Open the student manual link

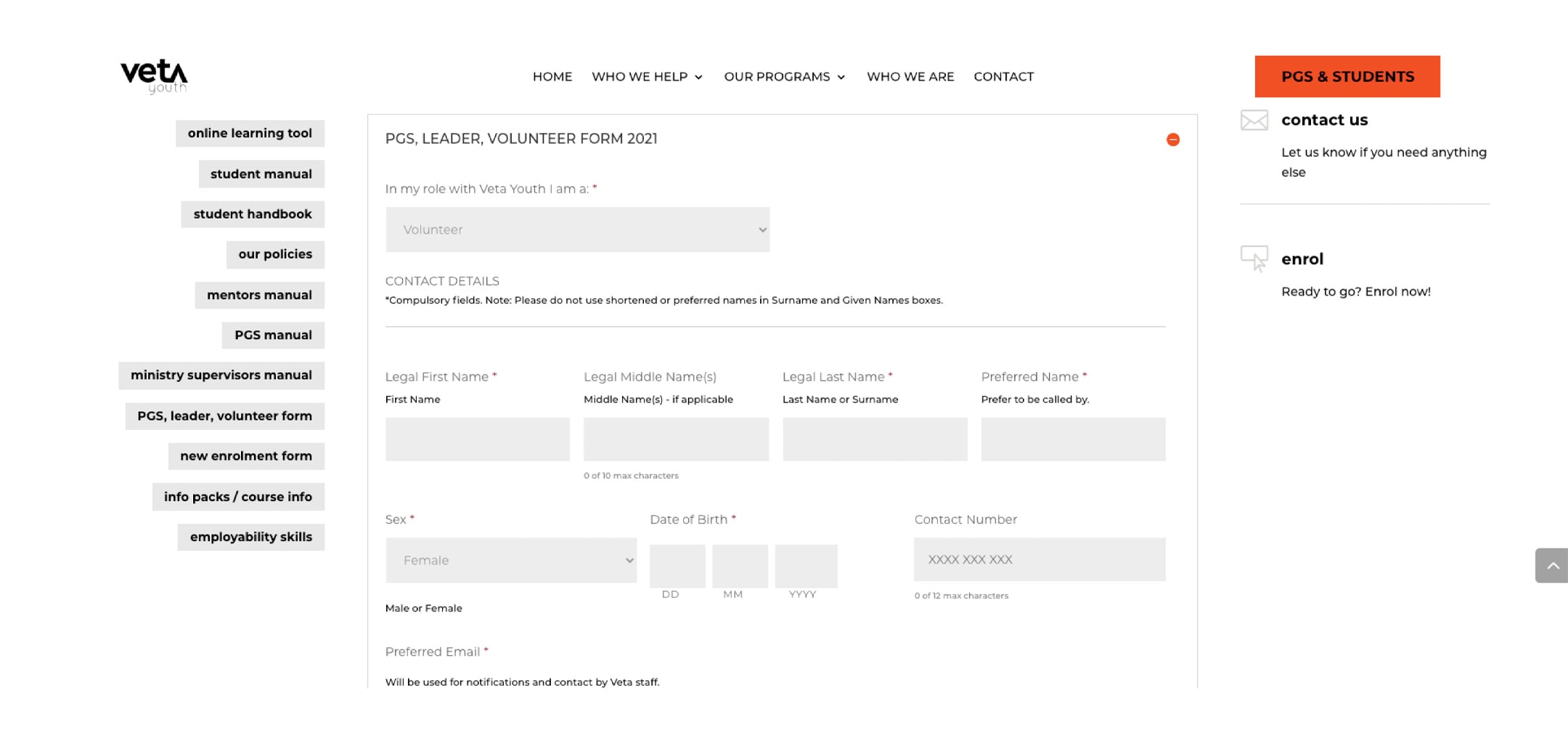[x=261, y=174]
